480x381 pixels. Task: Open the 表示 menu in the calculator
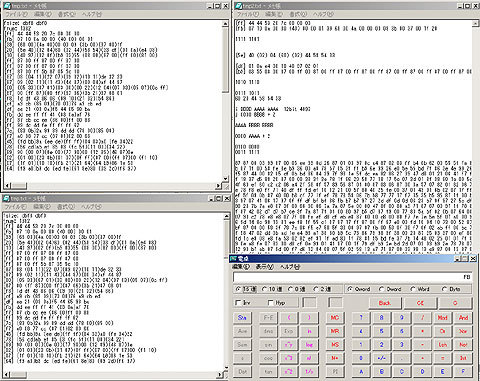(265, 267)
